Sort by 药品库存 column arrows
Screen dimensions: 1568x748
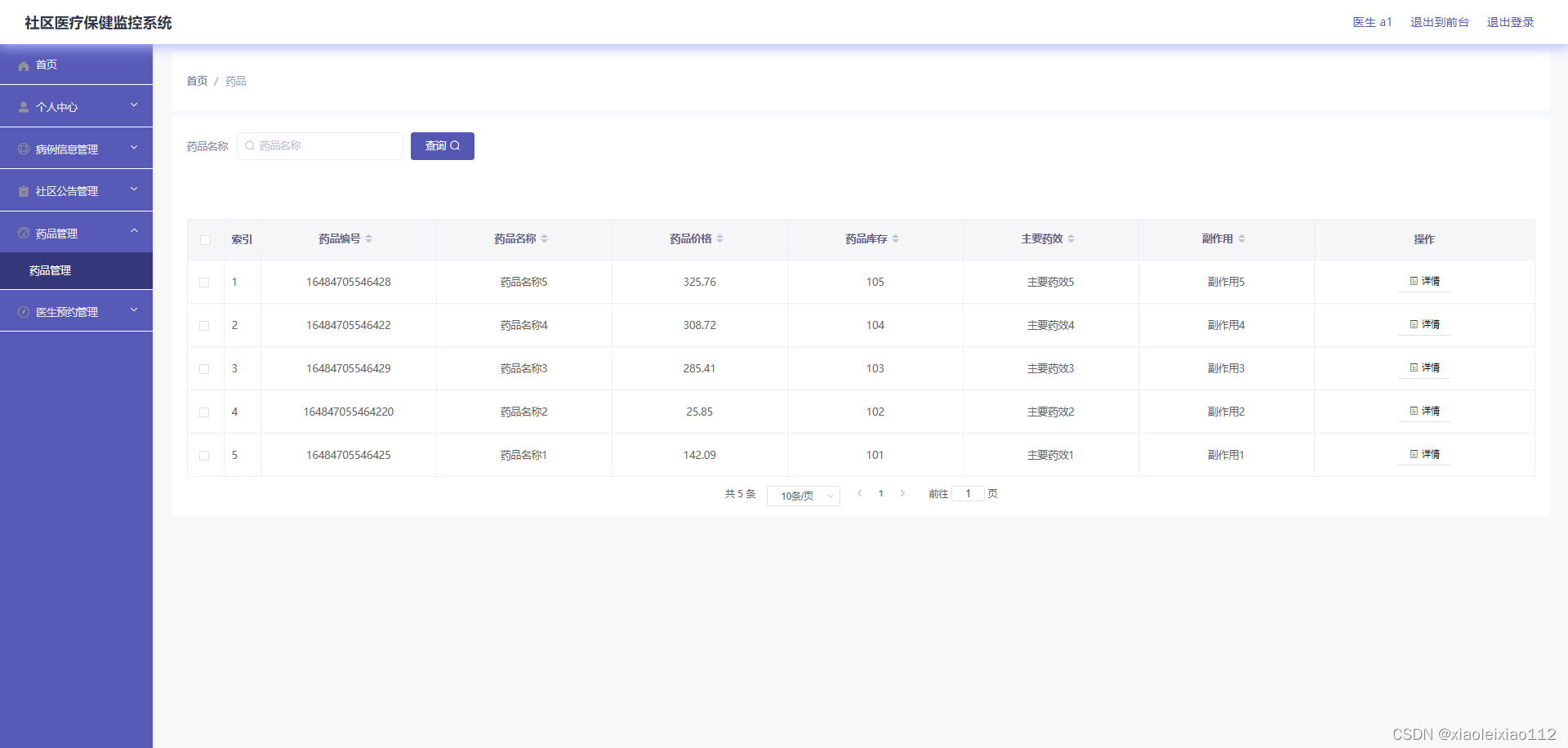tap(896, 238)
